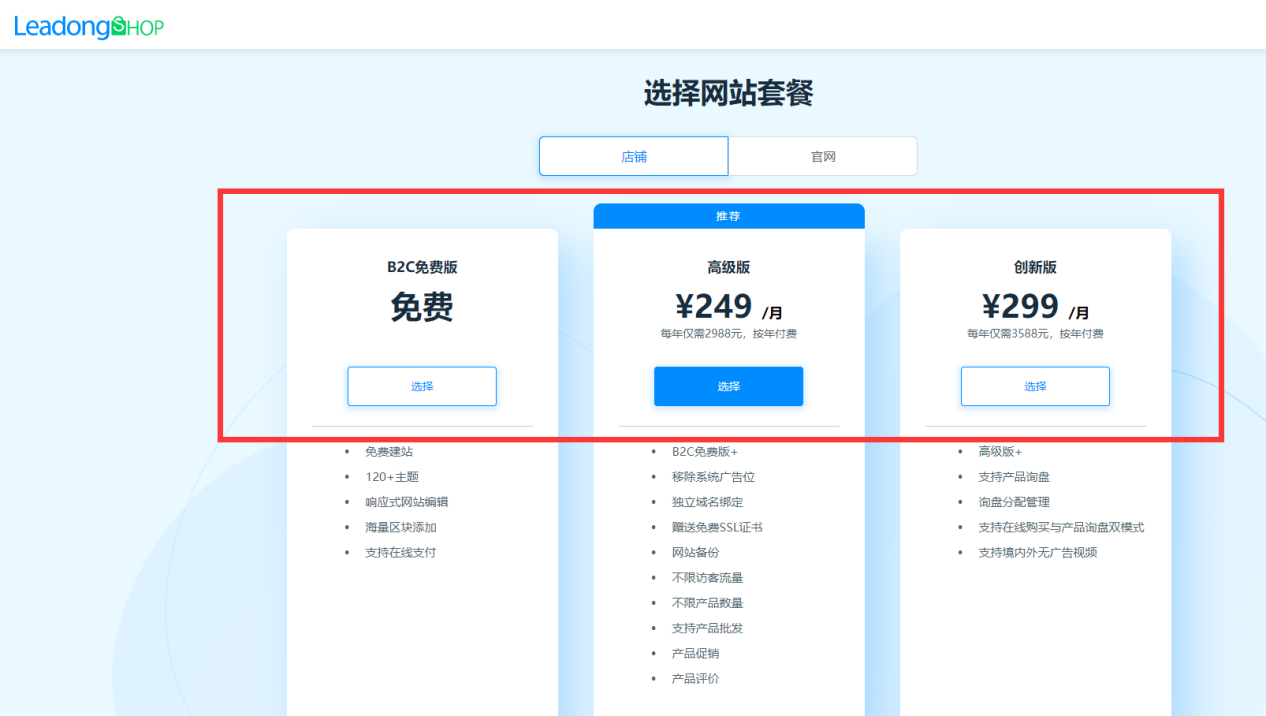Screen dimensions: 1266x716
Task: Click the ¥249 price text
Action: pyautogui.click(x=714, y=307)
